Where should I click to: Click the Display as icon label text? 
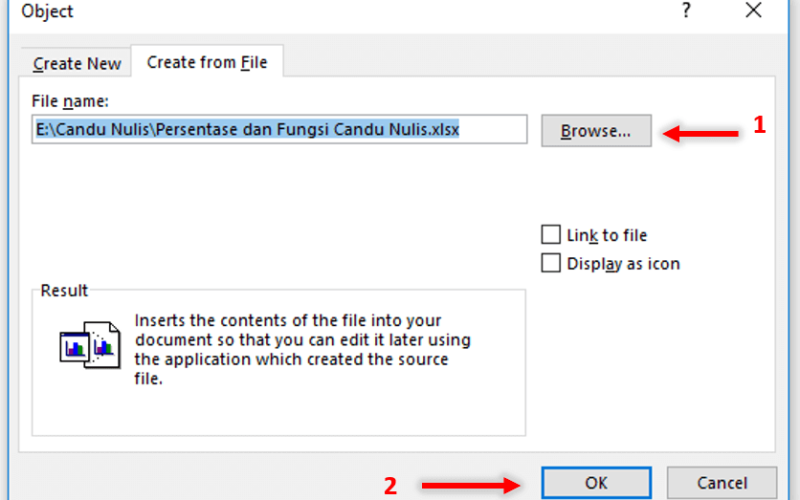pos(623,264)
